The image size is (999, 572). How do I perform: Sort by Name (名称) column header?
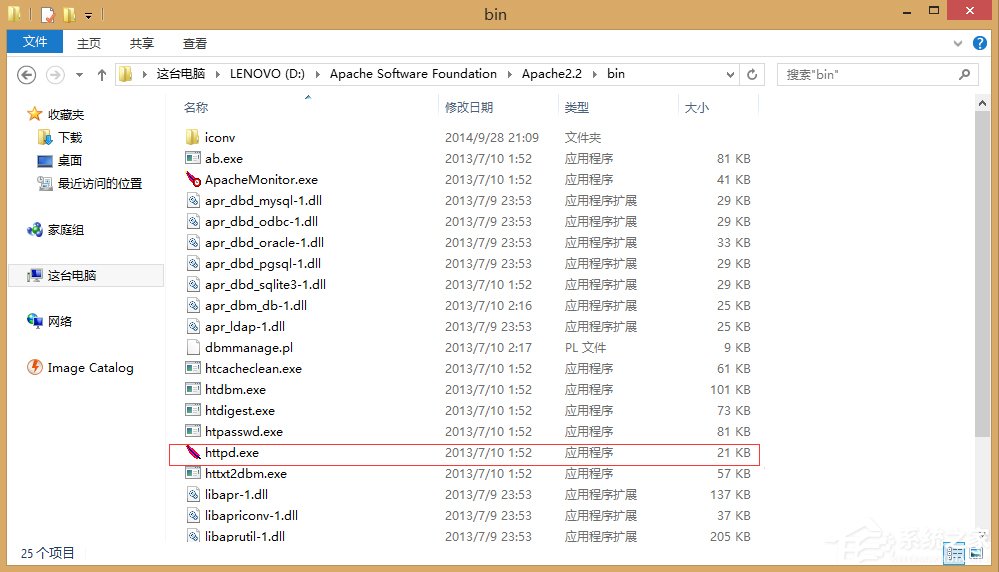196,108
